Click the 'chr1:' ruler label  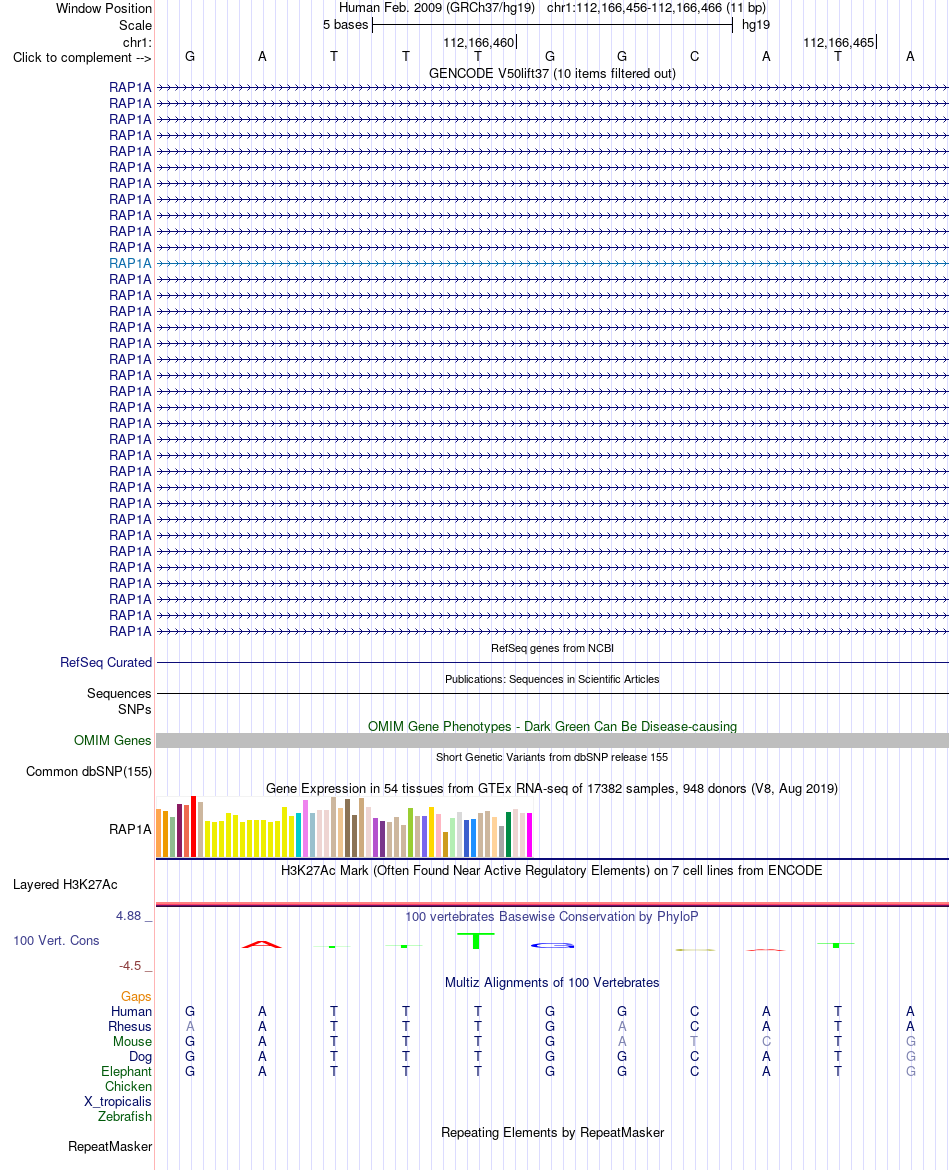[137, 43]
